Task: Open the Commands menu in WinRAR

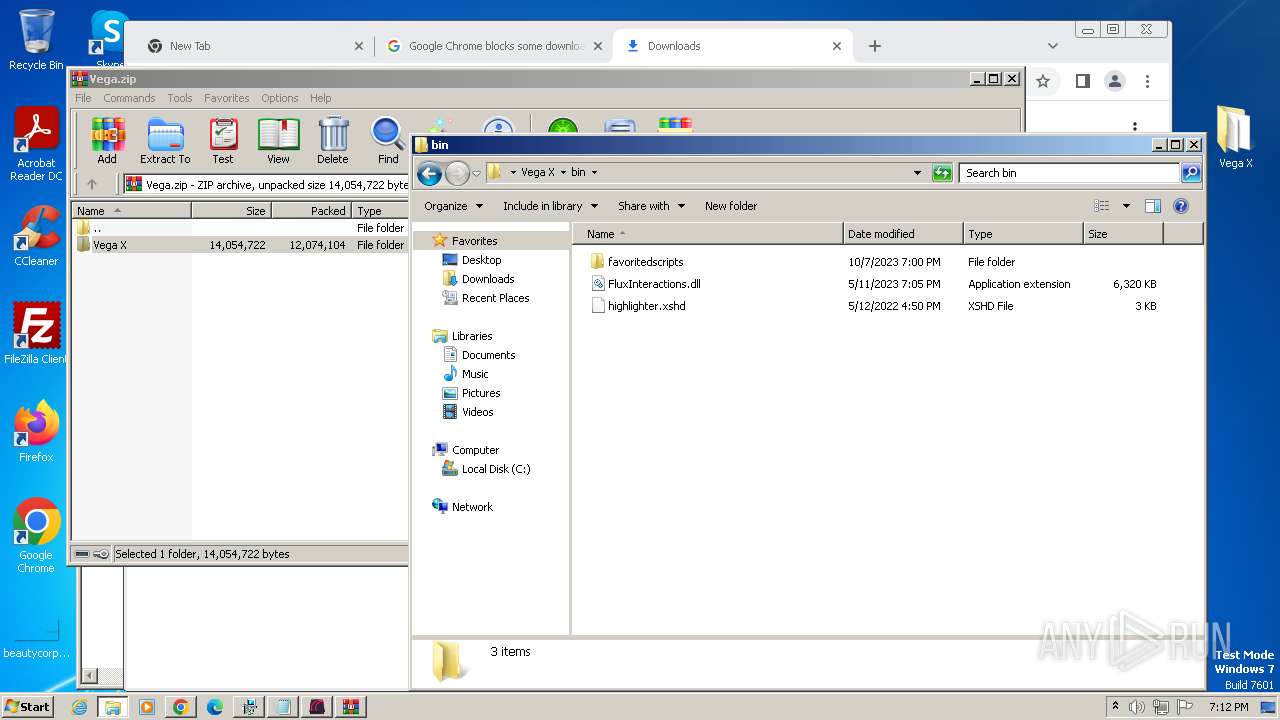Action: 129,98
